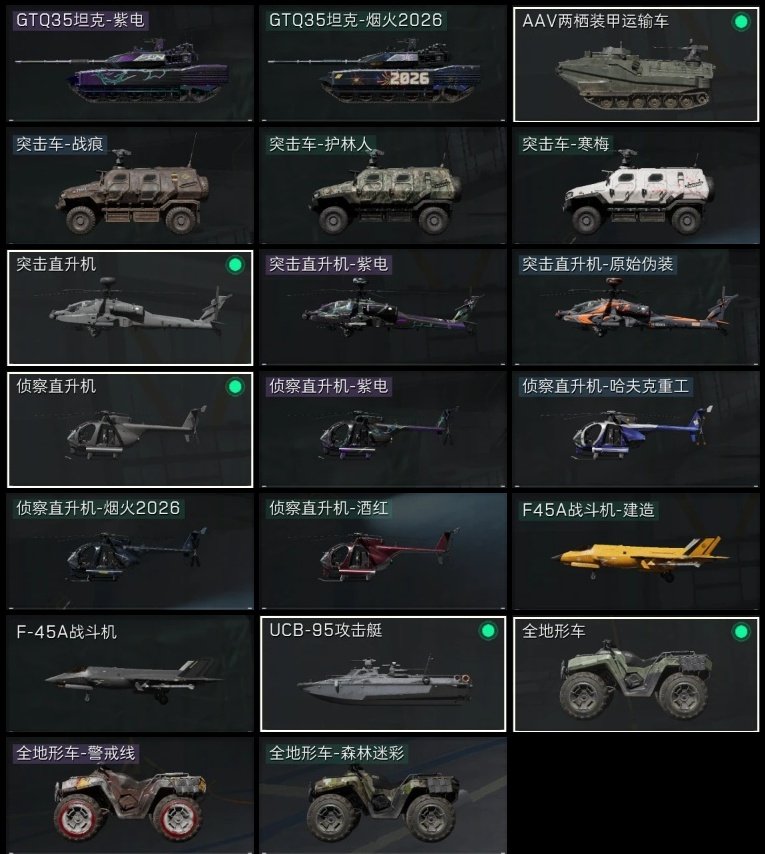The height and width of the screenshot is (854, 765).
Task: Pick the 突击车-护林人 camouflage skin
Action: click(383, 186)
